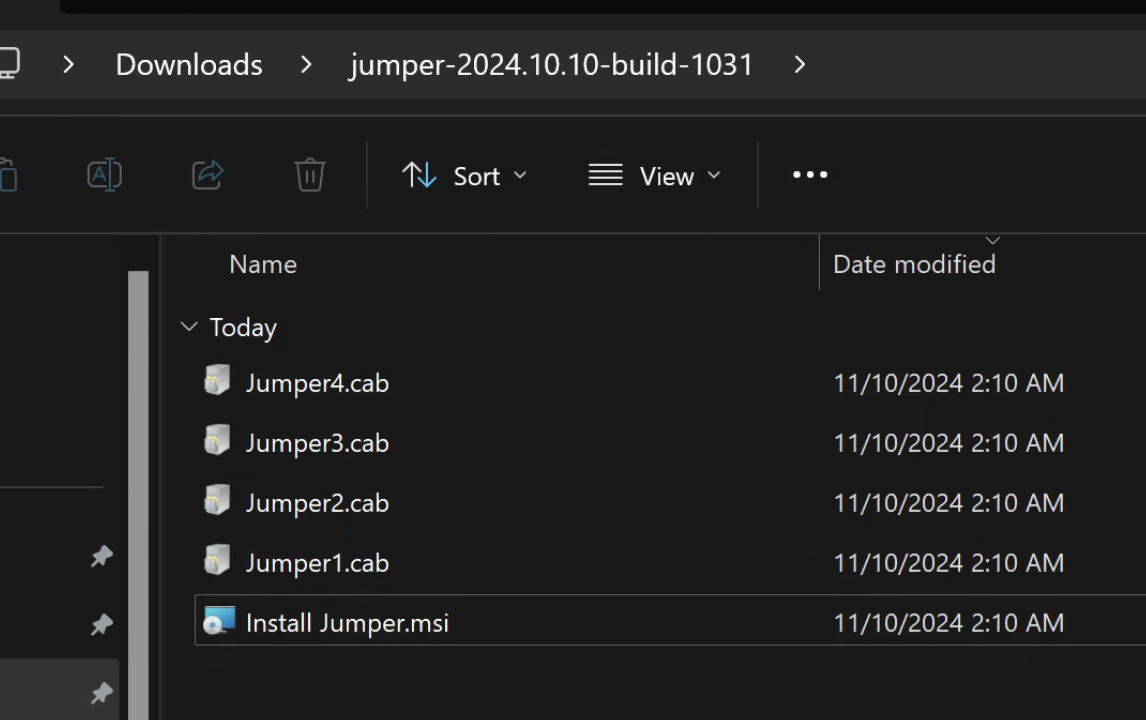This screenshot has height=720, width=1146.
Task: Open the View dropdown menu
Action: pos(654,176)
